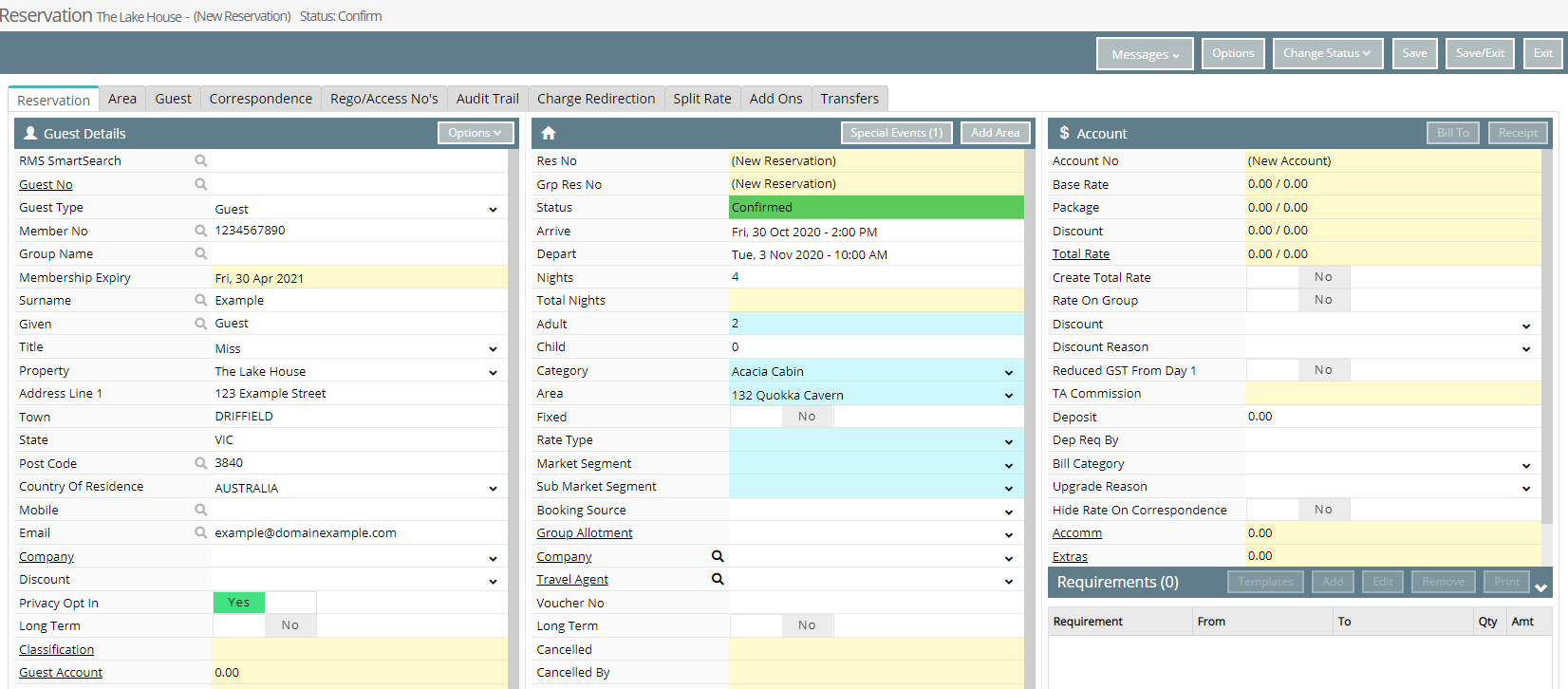
Task: Open the Bill Category dropdown
Action: tap(1392, 464)
